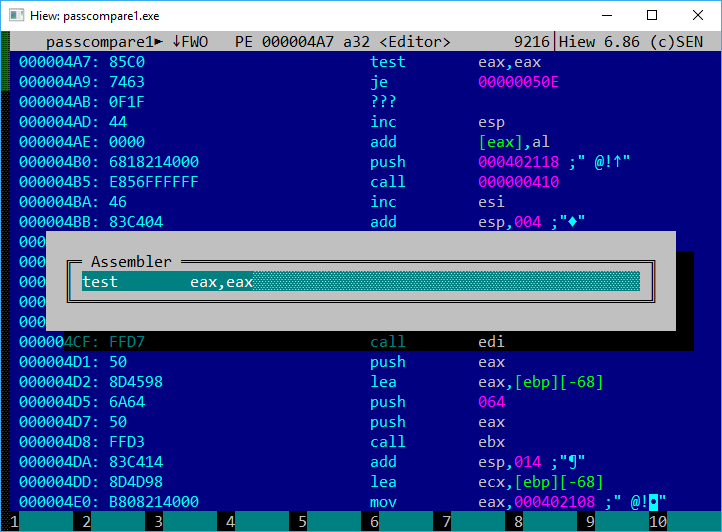Click Hiew 6.86 (c)SEN version text
The image size is (722, 532).
point(631,42)
